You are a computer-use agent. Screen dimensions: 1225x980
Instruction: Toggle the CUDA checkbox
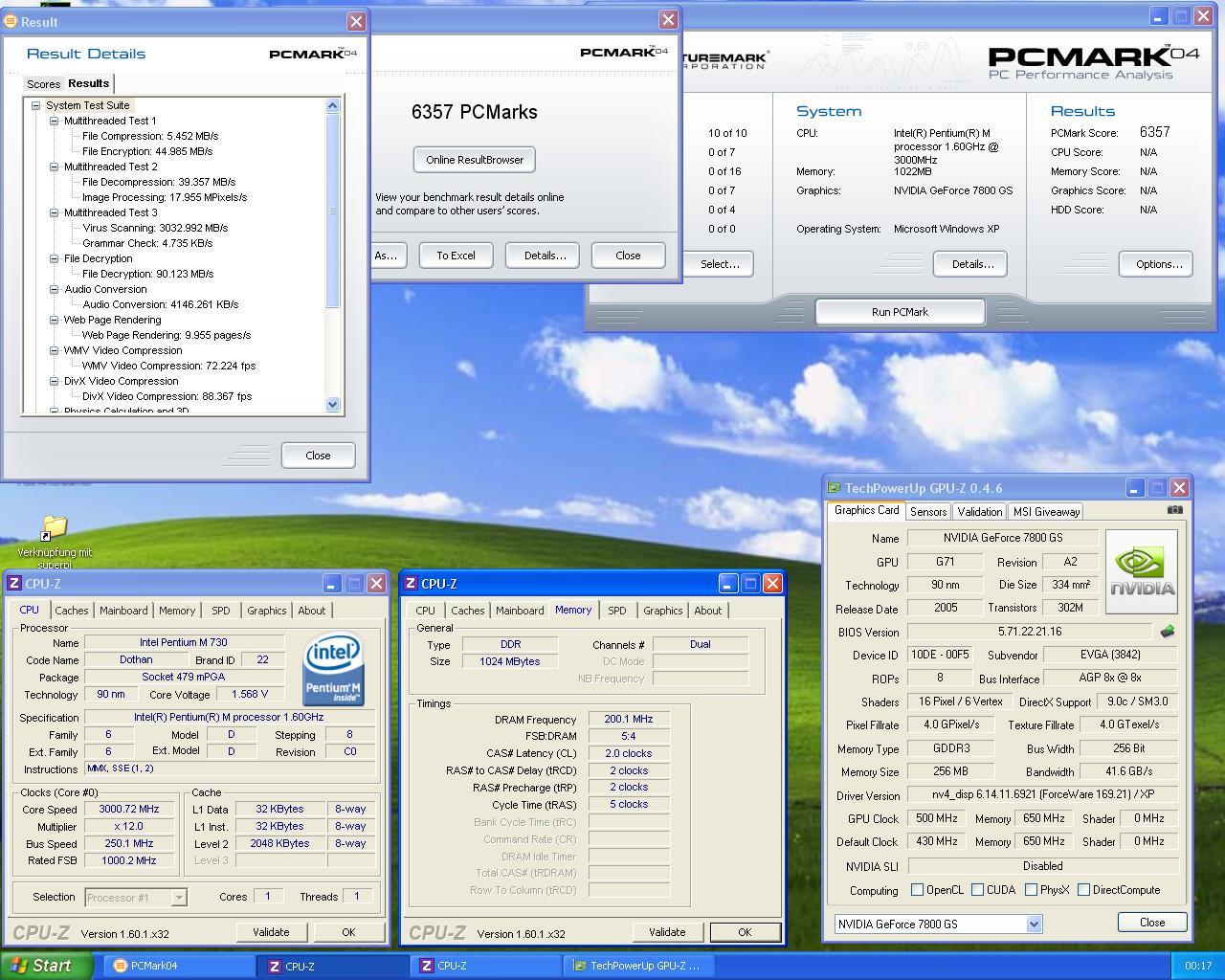977,890
